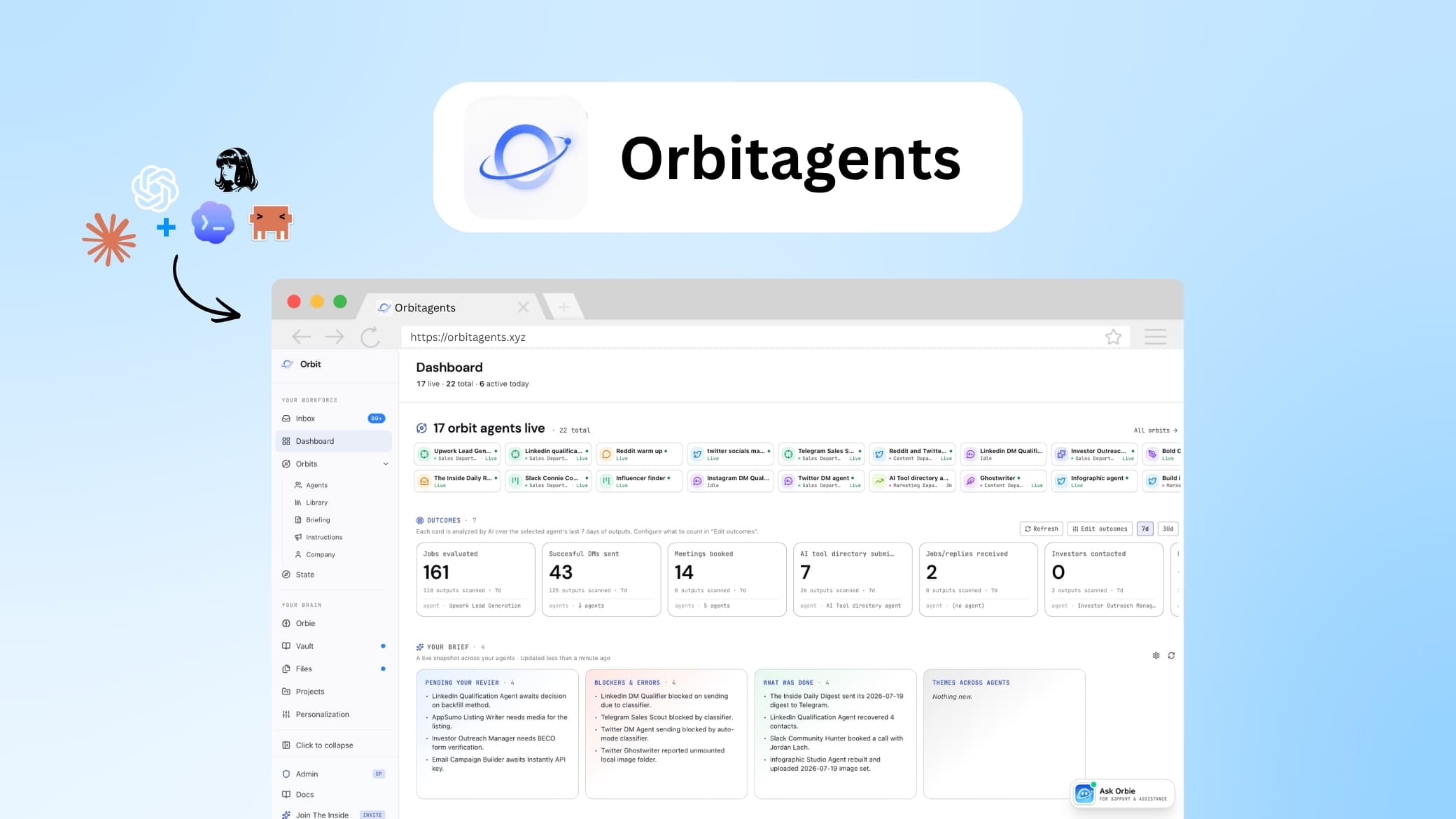Open the browser hamburger menu
Viewport: 1456px width, 819px height.
tap(1156, 337)
